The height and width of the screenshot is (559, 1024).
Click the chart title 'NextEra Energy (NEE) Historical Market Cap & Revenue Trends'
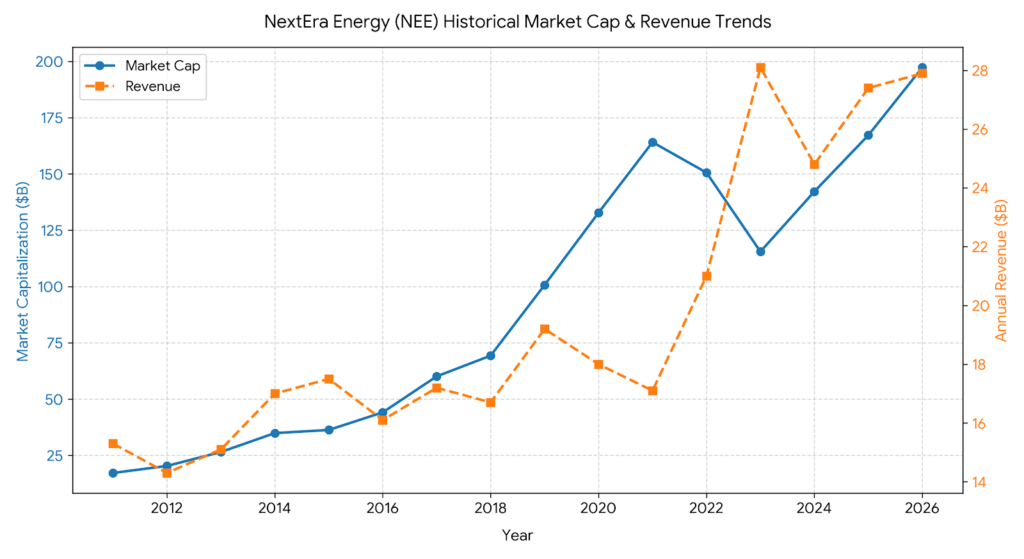(x=517, y=22)
